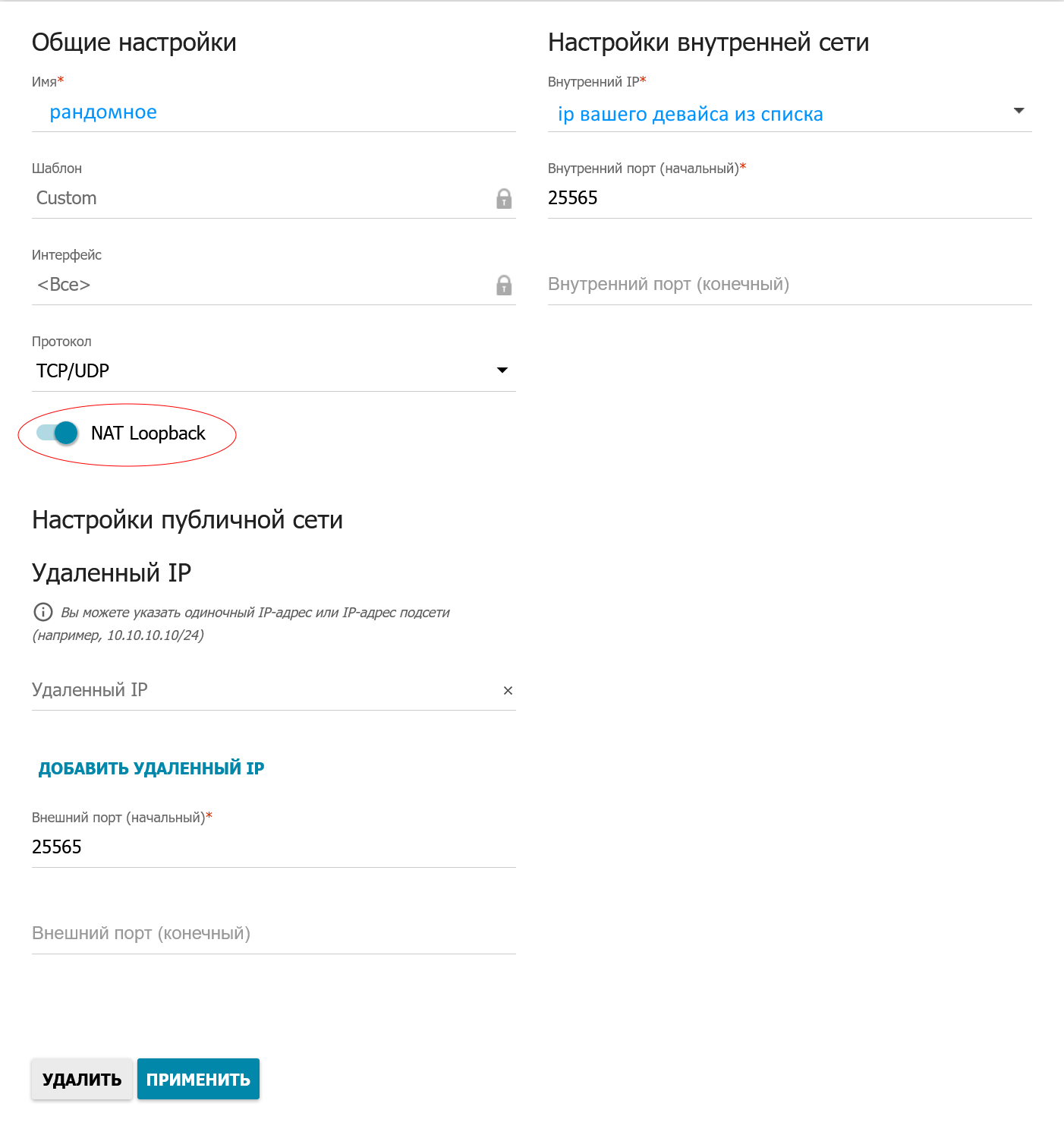Open the Протокол TCP/UDP dropdown
Viewport: 1064px width, 1132px height.
point(274,371)
